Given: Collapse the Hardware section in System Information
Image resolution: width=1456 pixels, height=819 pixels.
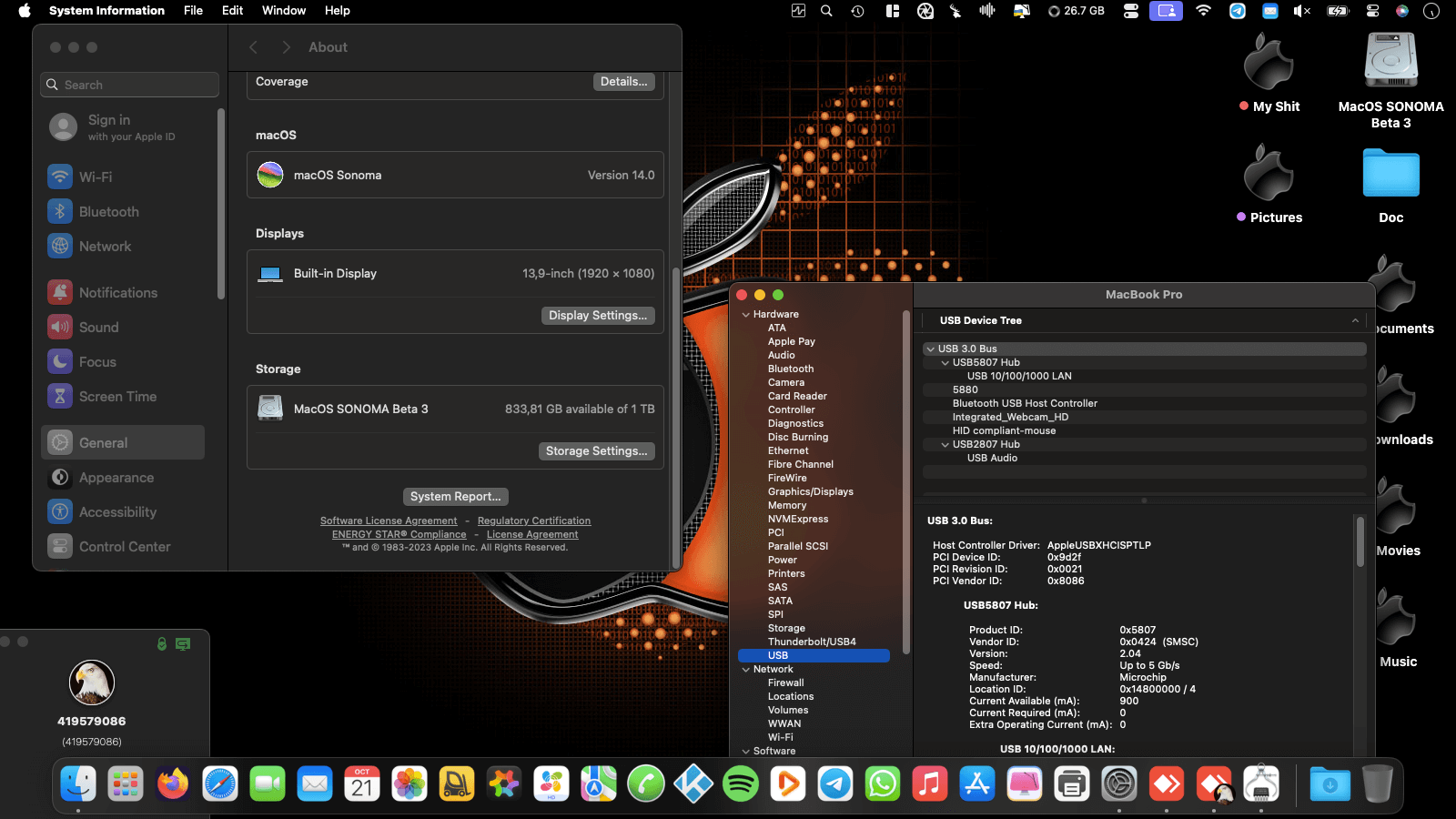Looking at the screenshot, I should [x=746, y=315].
